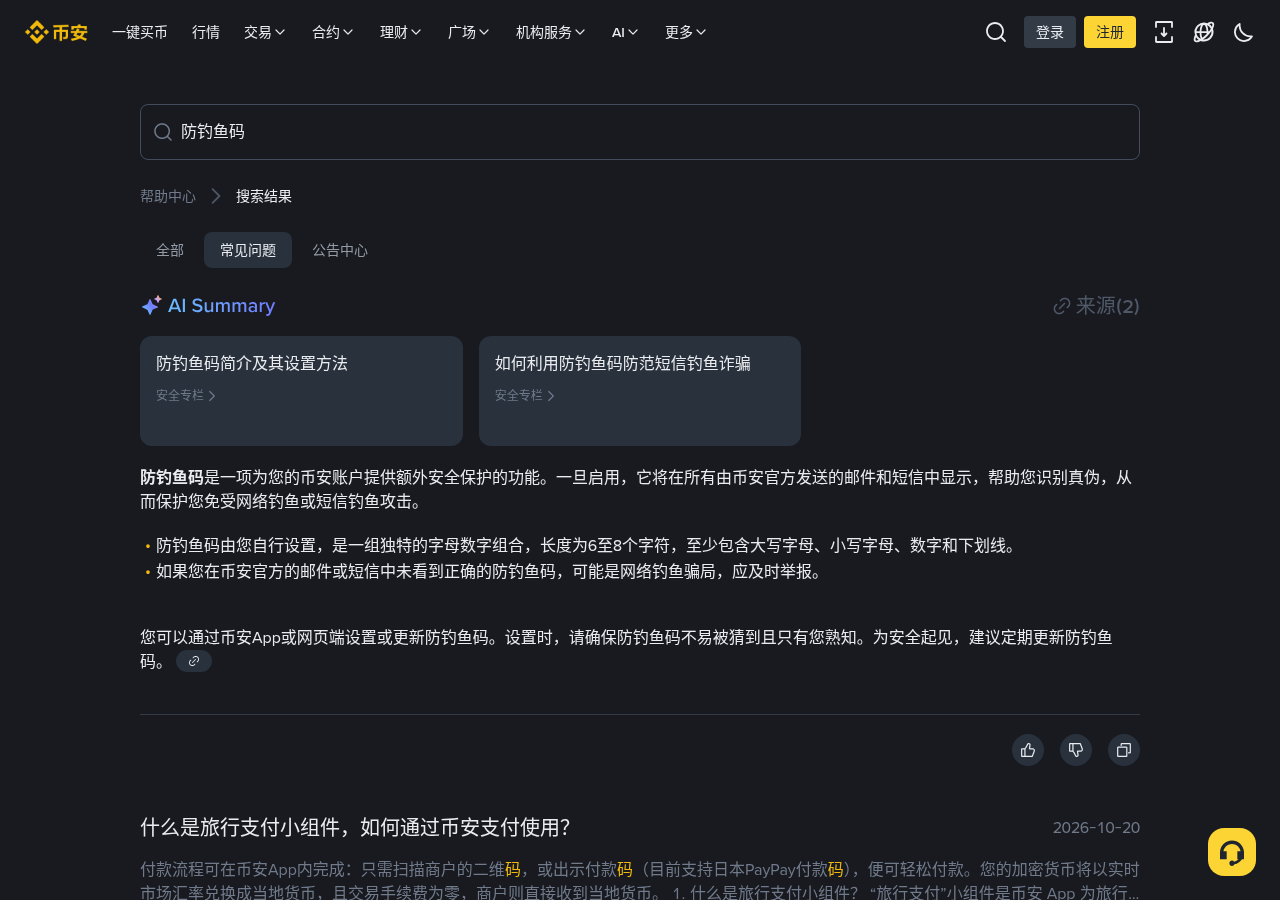
Task: Open the 如何利用防钓鱼码防范短信钓鱼诈骗 card
Action: click(x=640, y=391)
